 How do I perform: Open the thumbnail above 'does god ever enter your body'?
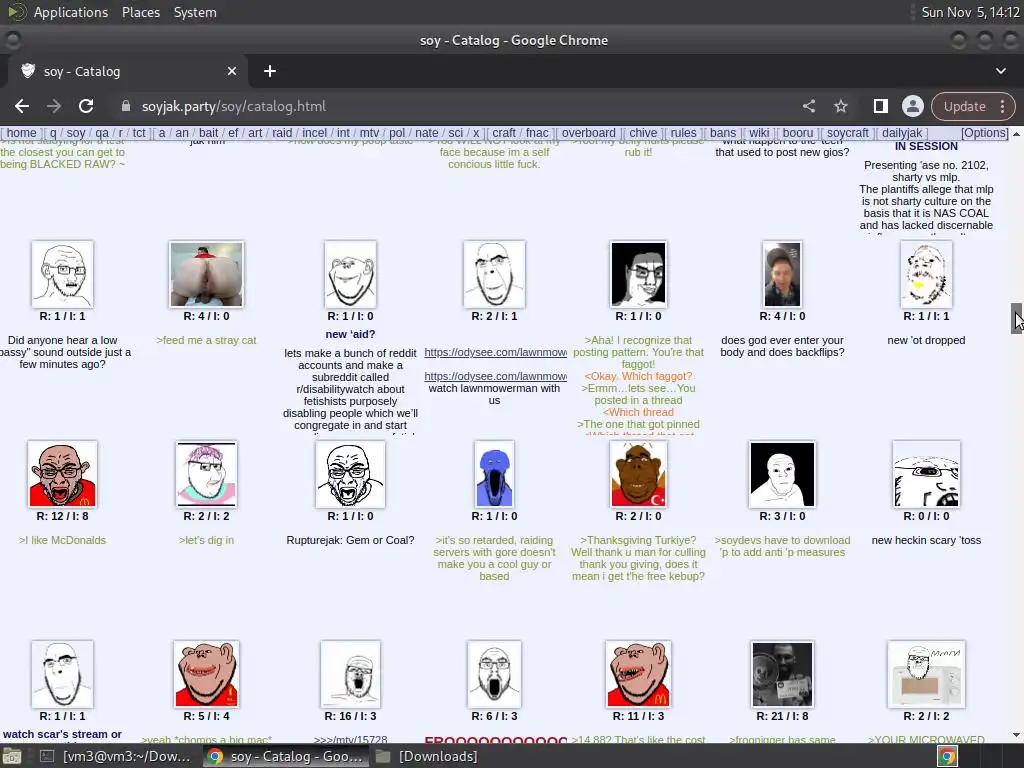(782, 274)
